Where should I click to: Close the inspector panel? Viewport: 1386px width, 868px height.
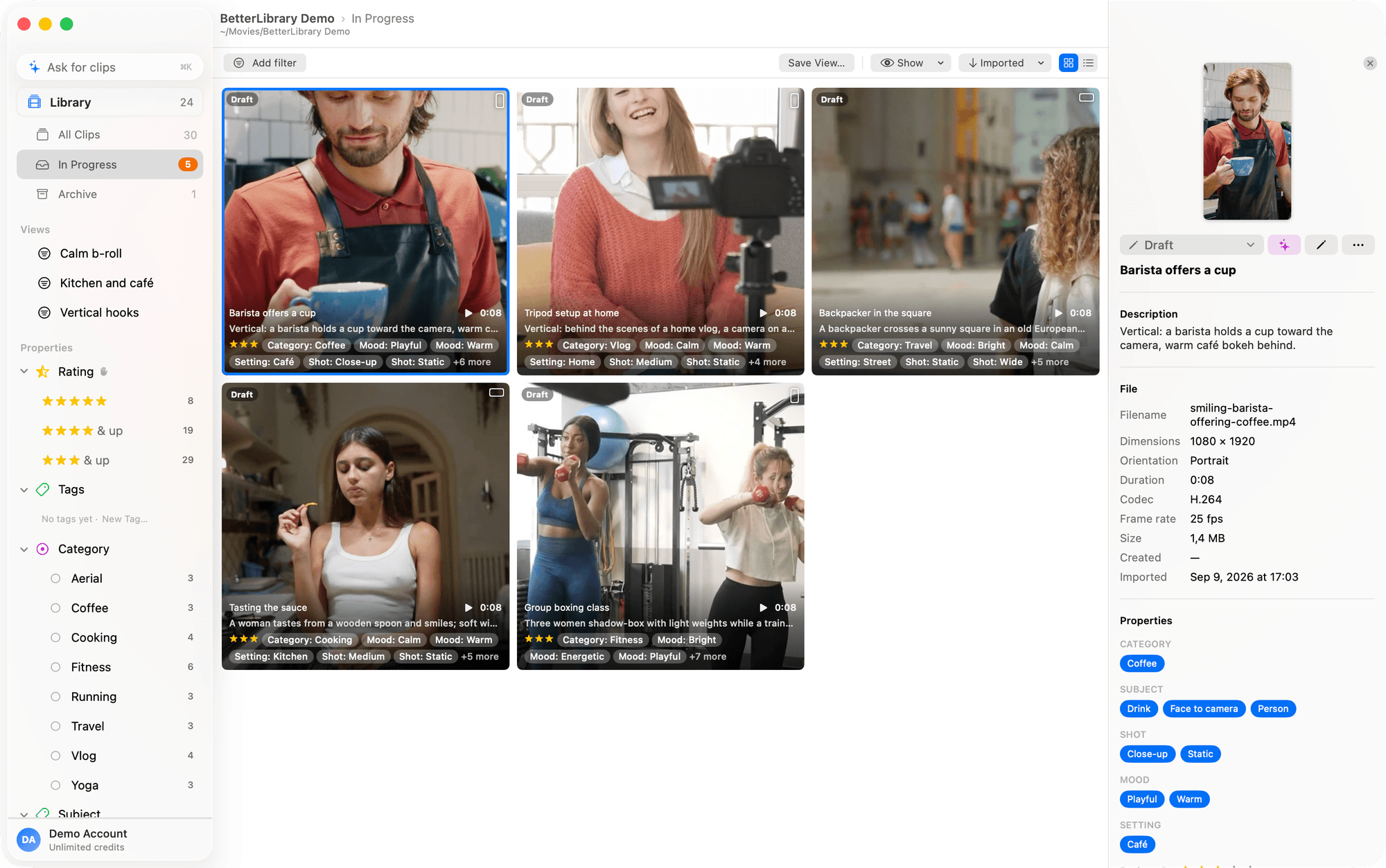[1370, 63]
